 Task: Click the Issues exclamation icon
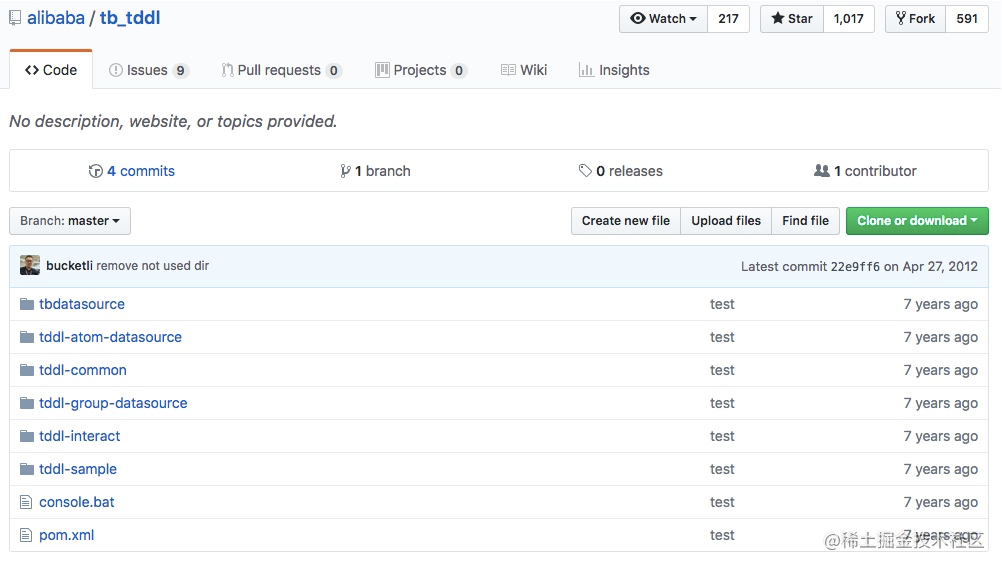coord(116,70)
